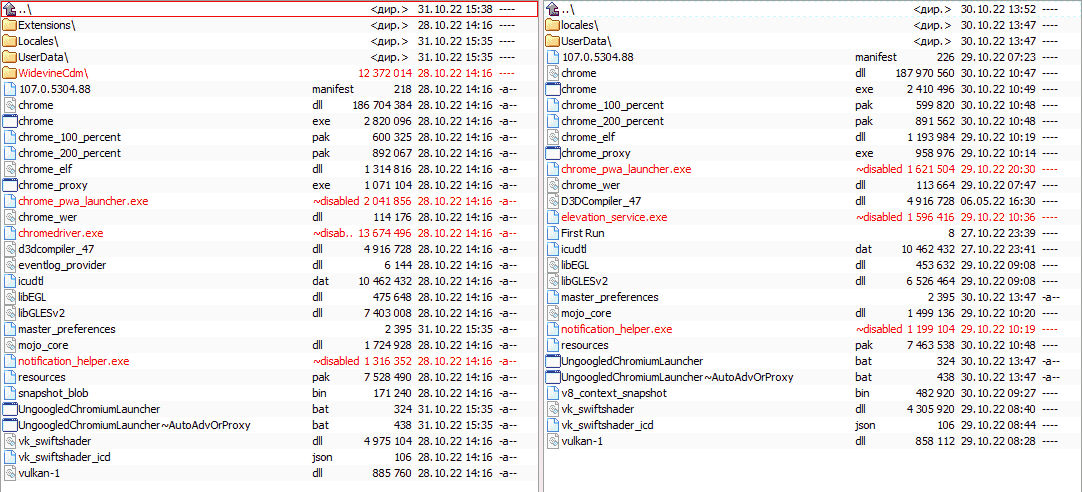Click vulkan-1 dll icon in left panel

point(10,473)
